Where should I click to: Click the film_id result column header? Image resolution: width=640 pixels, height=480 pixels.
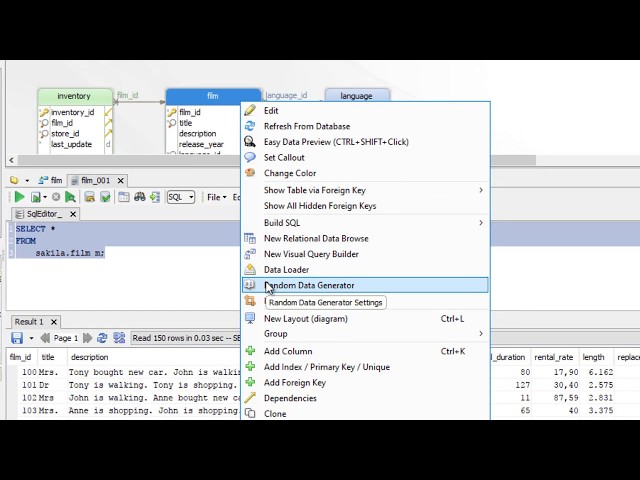tap(20, 357)
